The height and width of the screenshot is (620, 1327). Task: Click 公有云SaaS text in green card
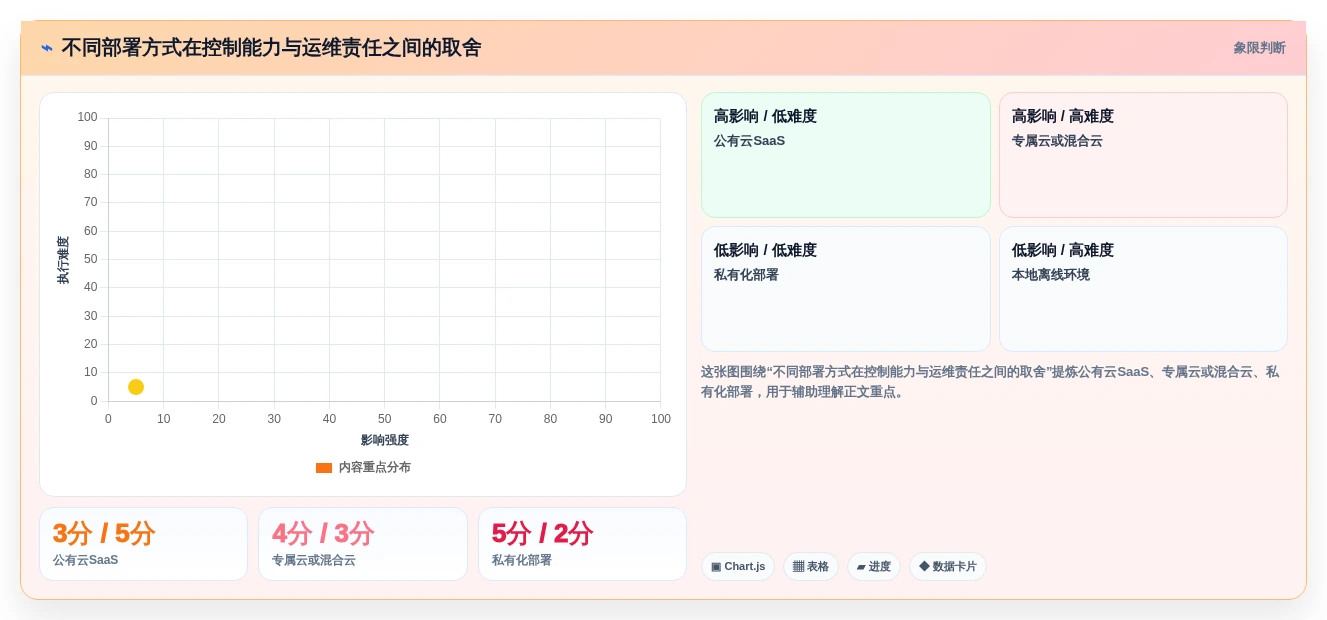click(749, 141)
